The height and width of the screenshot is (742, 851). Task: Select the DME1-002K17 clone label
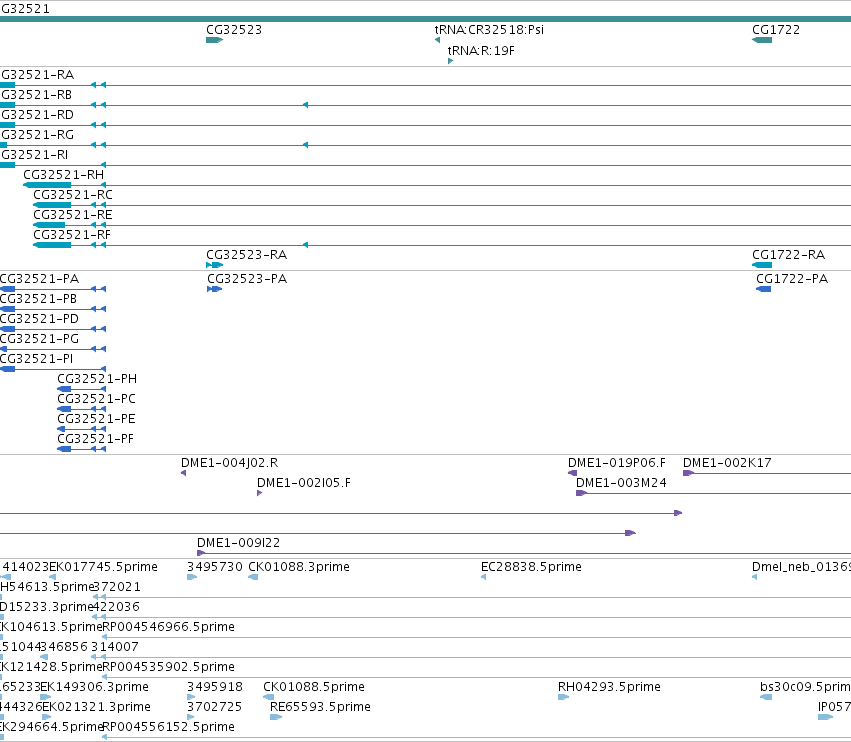727,463
